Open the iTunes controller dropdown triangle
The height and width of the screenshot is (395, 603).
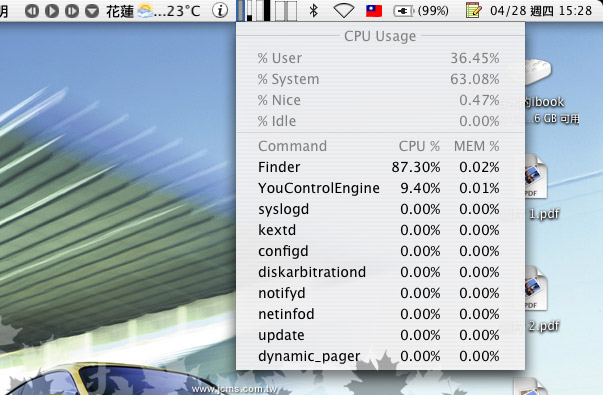tap(92, 11)
